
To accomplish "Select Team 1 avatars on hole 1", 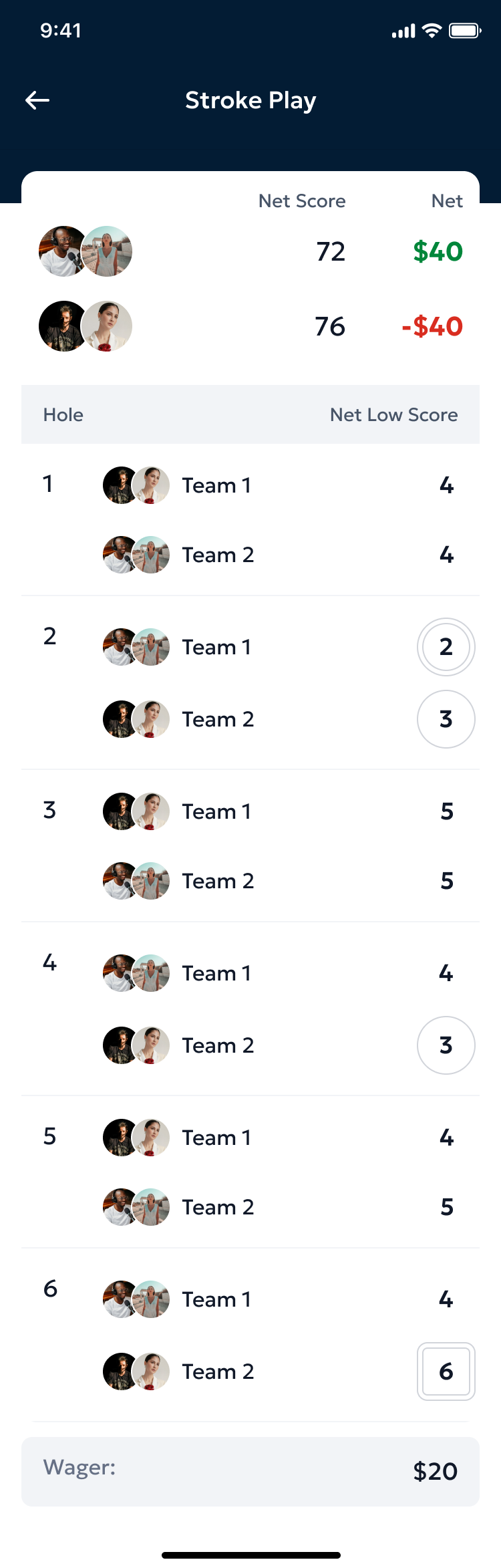I will click(x=136, y=485).
